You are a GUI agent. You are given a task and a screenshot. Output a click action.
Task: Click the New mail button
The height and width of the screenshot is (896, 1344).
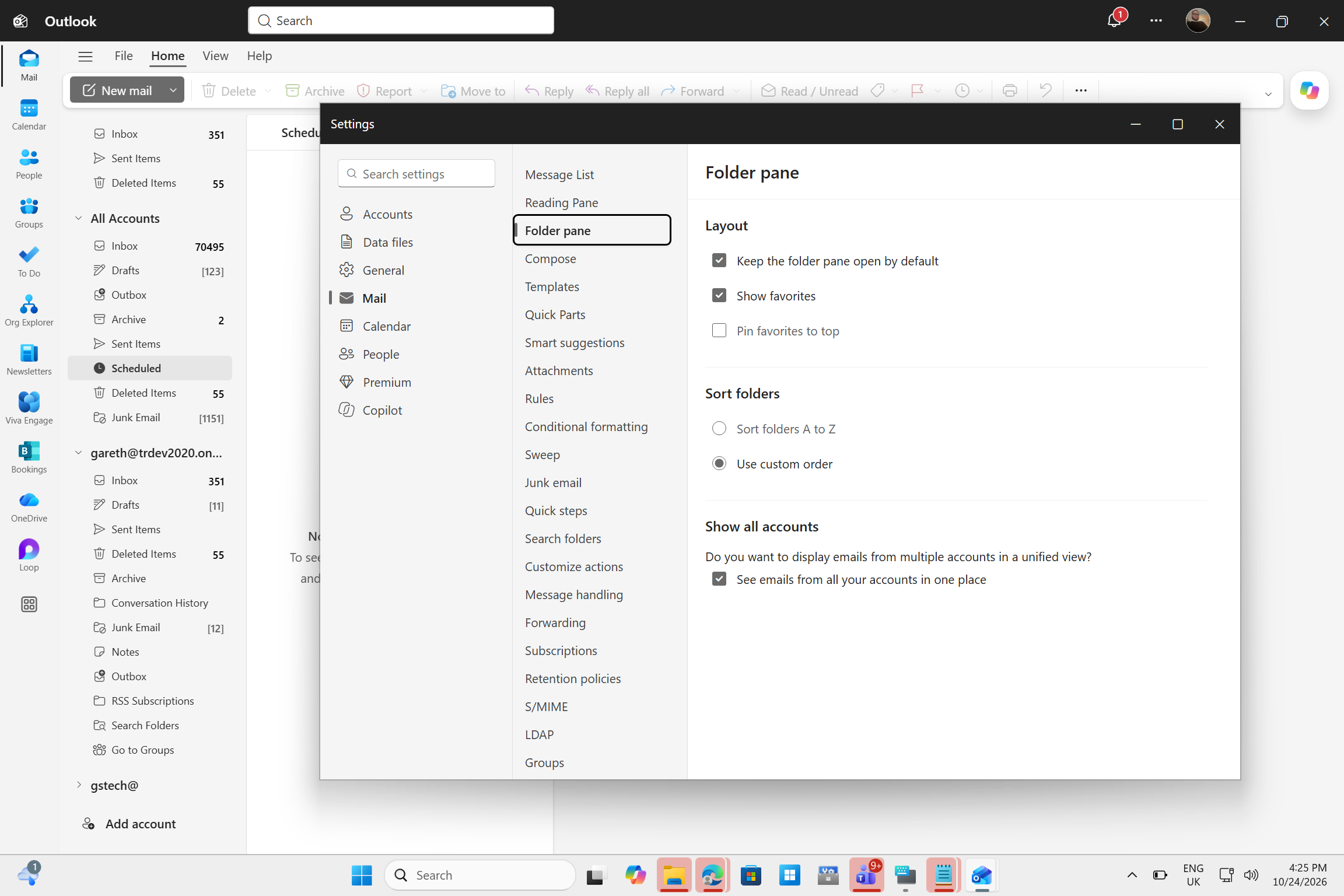pos(117,90)
